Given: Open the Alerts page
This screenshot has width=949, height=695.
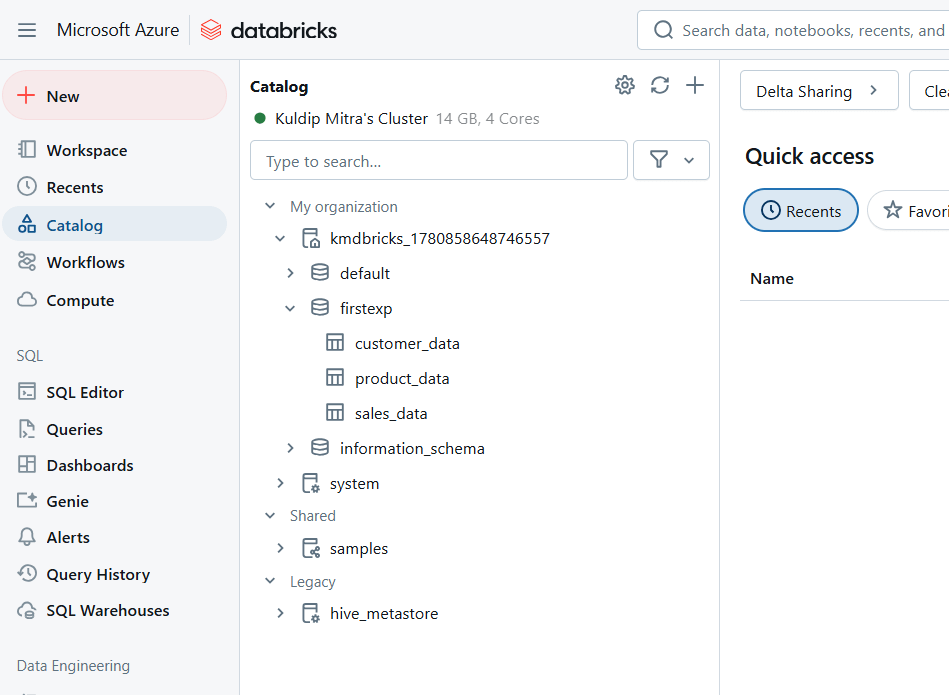Looking at the screenshot, I should click(68, 537).
